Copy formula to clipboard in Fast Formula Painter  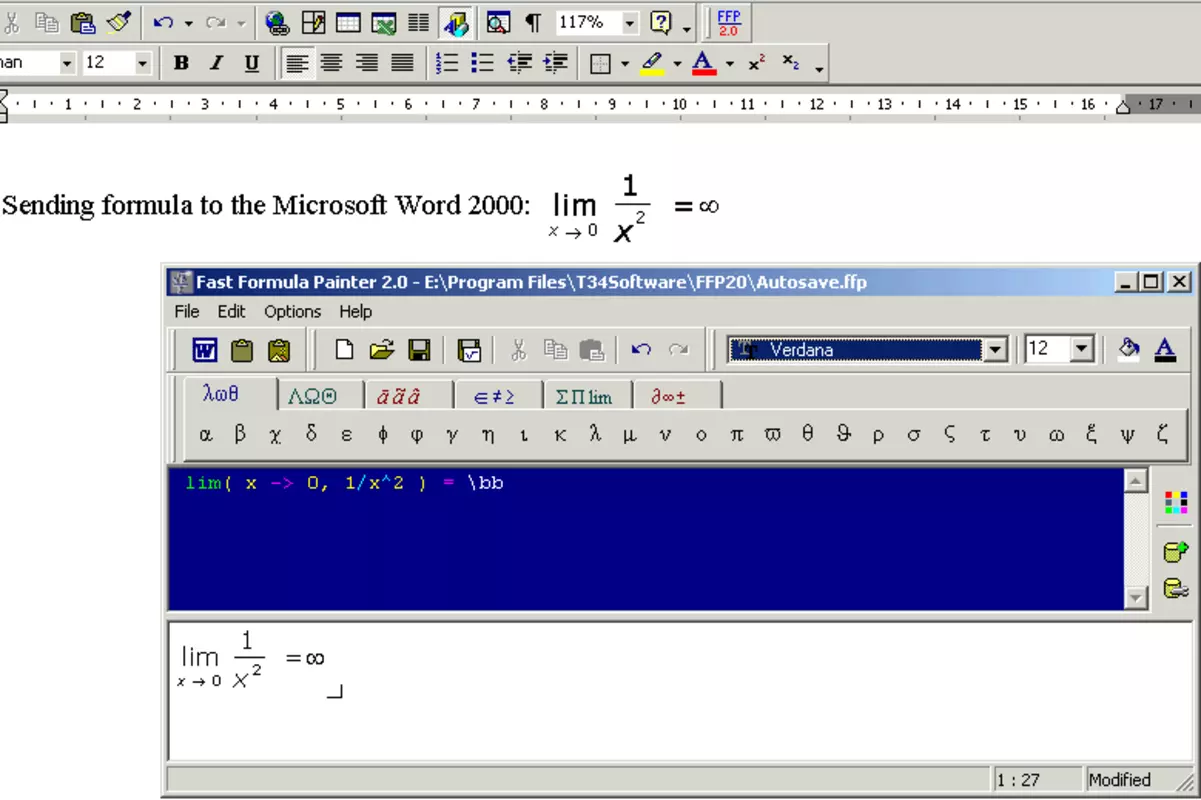242,350
